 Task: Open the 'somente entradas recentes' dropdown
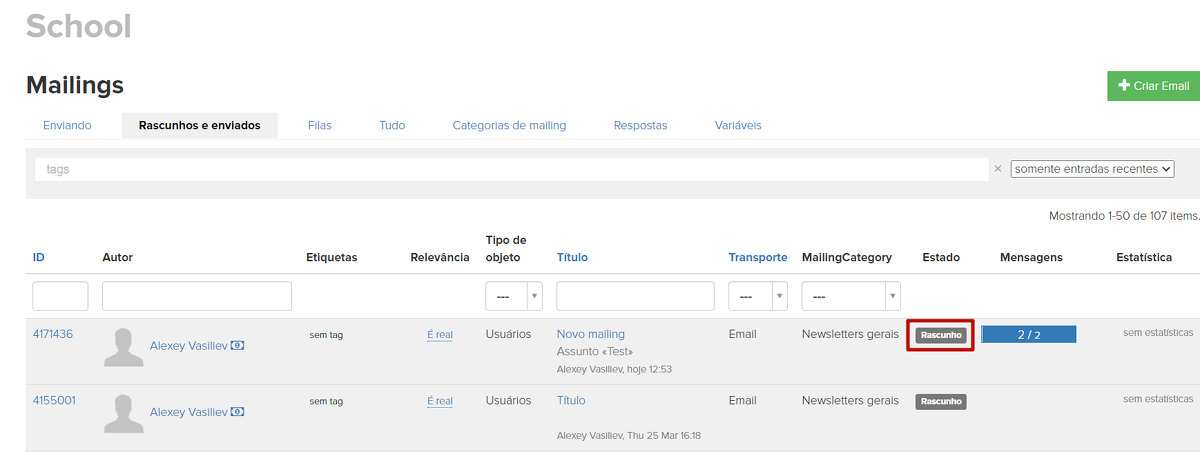[x=1092, y=169]
